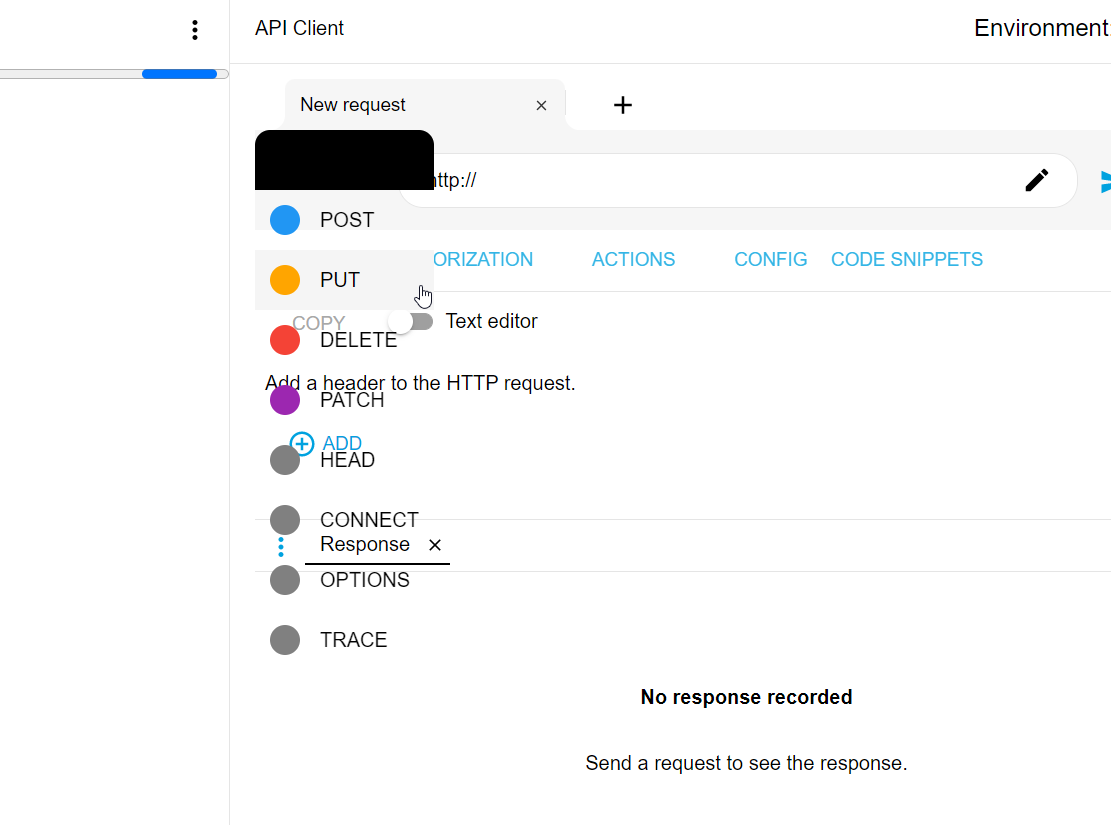Image resolution: width=1111 pixels, height=825 pixels.
Task: Close the Response panel tab
Action: pos(435,544)
